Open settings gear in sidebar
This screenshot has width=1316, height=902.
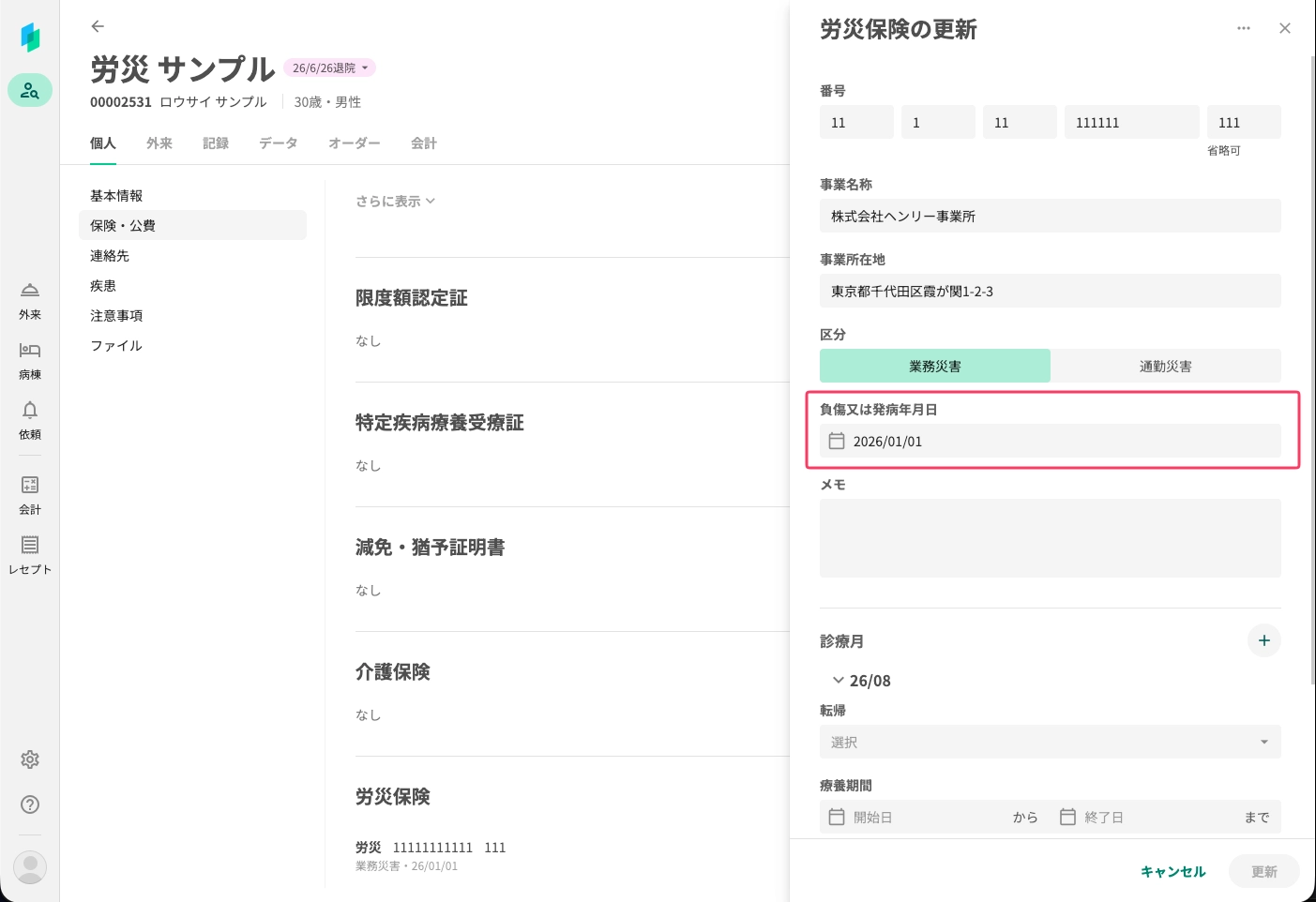pyautogui.click(x=30, y=759)
